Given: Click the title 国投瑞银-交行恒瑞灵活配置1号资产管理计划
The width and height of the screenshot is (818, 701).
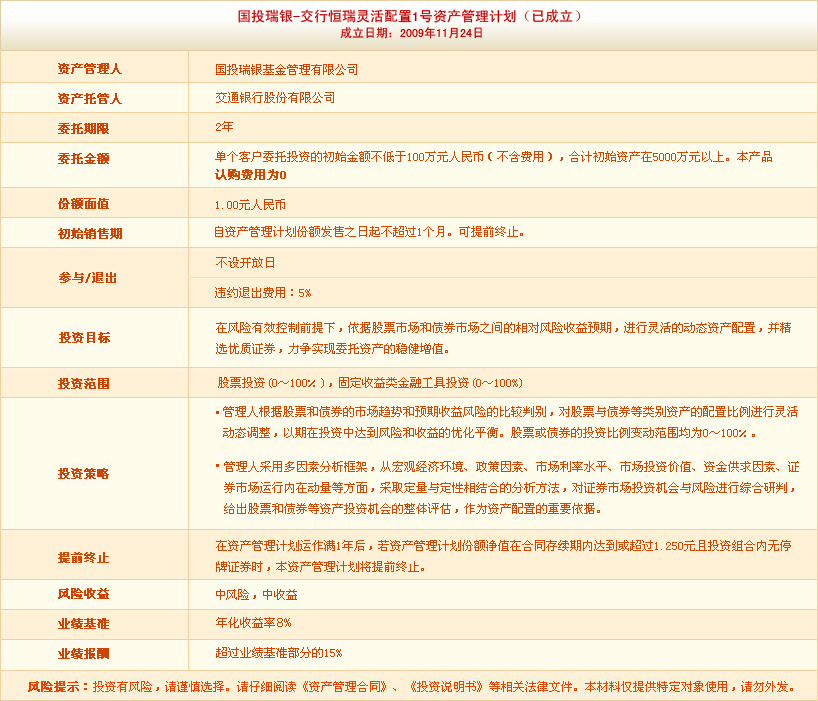Looking at the screenshot, I should [x=410, y=16].
